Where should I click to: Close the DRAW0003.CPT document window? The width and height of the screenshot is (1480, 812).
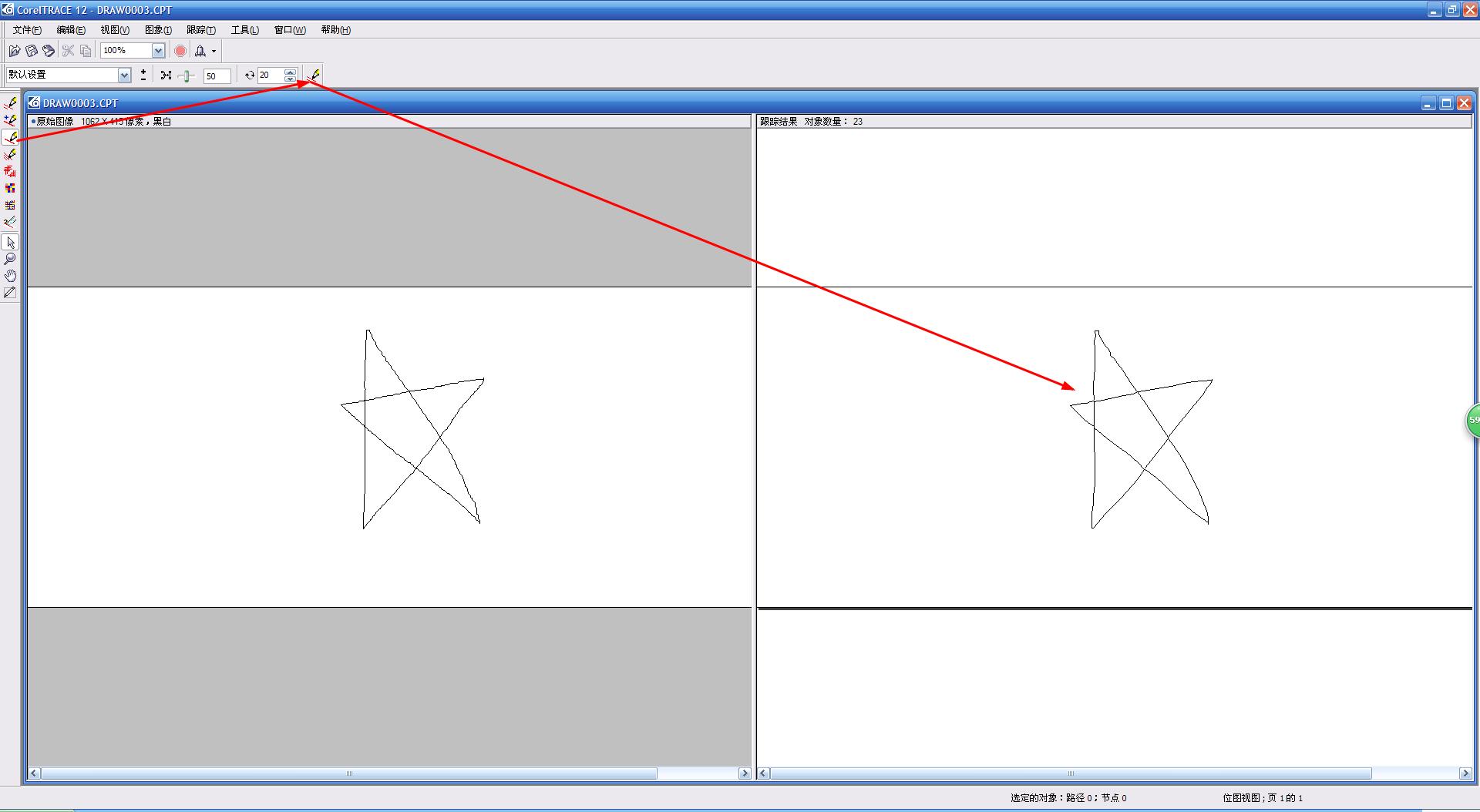pyautogui.click(x=1464, y=103)
